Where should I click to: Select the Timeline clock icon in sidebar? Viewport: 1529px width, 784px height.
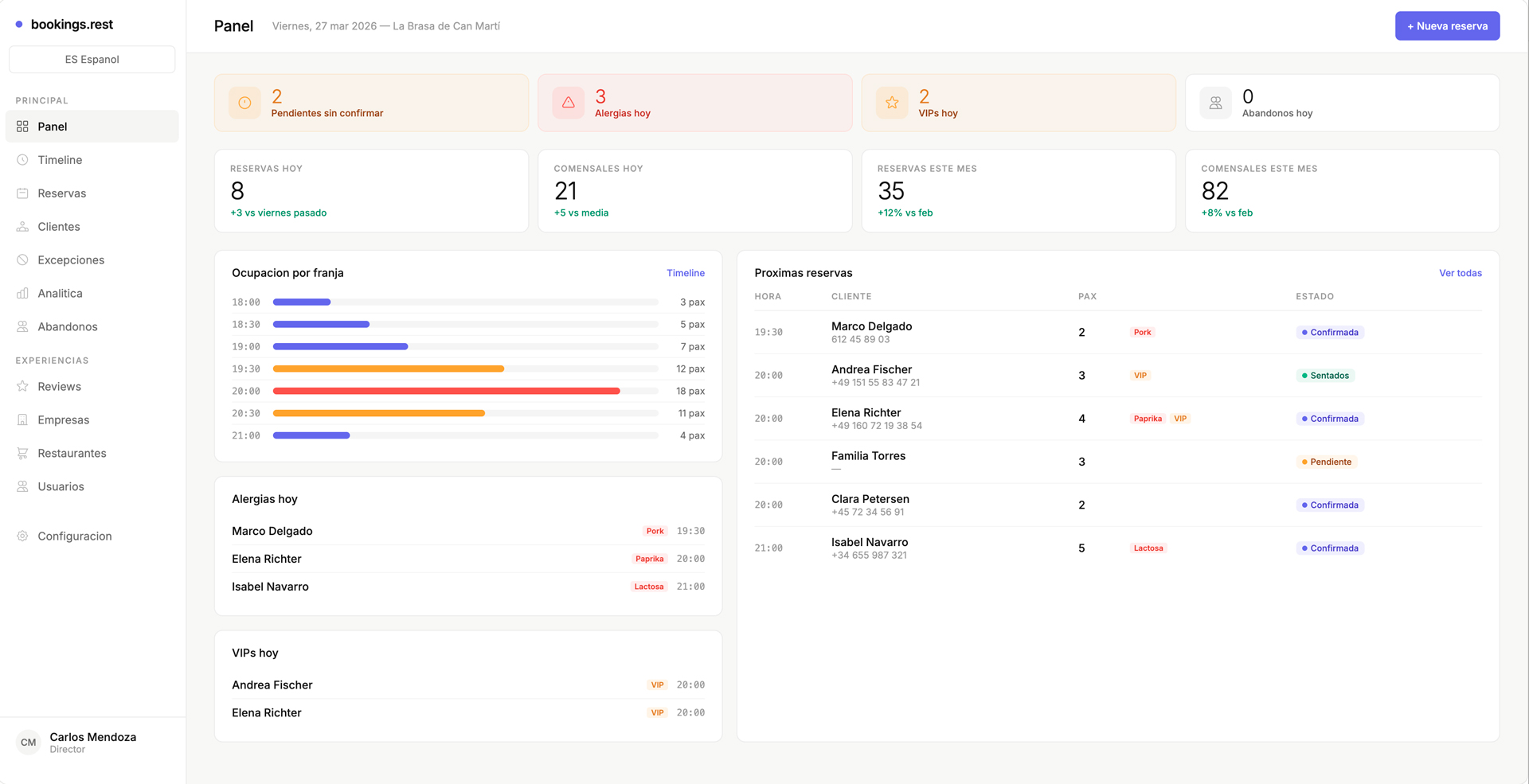[23, 159]
